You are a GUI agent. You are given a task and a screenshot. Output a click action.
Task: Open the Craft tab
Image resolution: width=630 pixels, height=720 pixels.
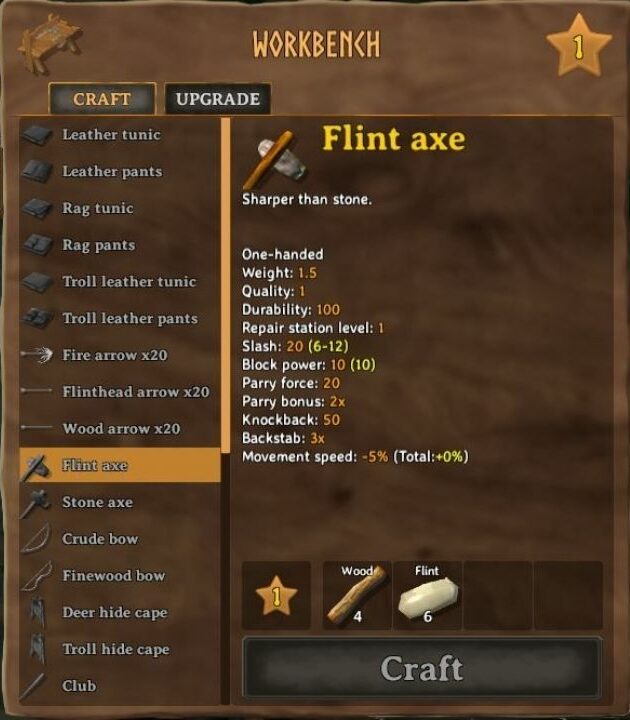point(102,99)
